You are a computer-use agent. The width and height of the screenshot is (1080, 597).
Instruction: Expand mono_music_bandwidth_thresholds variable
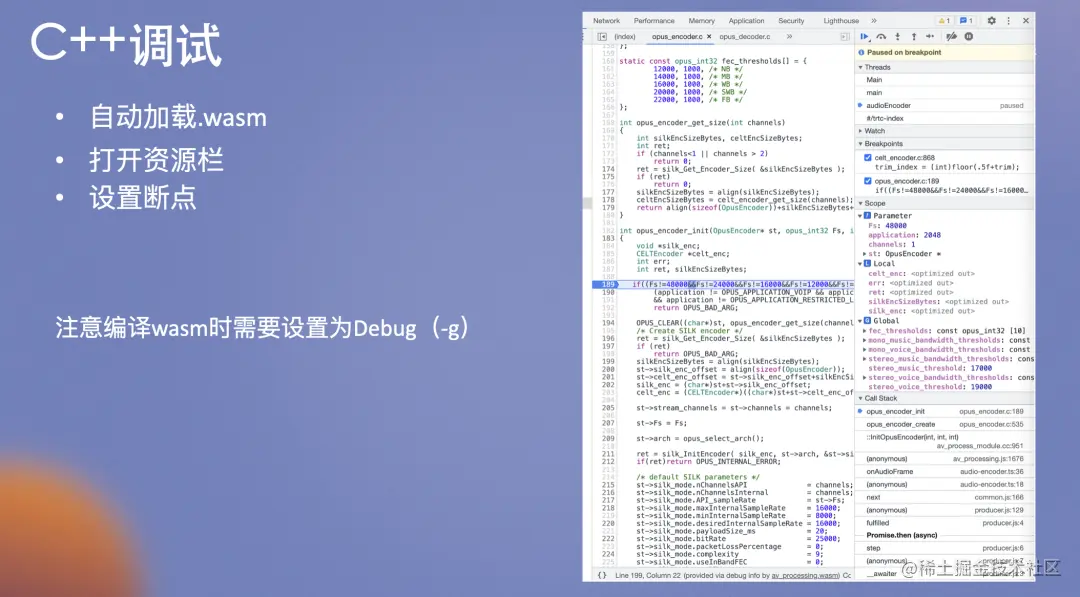[865, 340]
